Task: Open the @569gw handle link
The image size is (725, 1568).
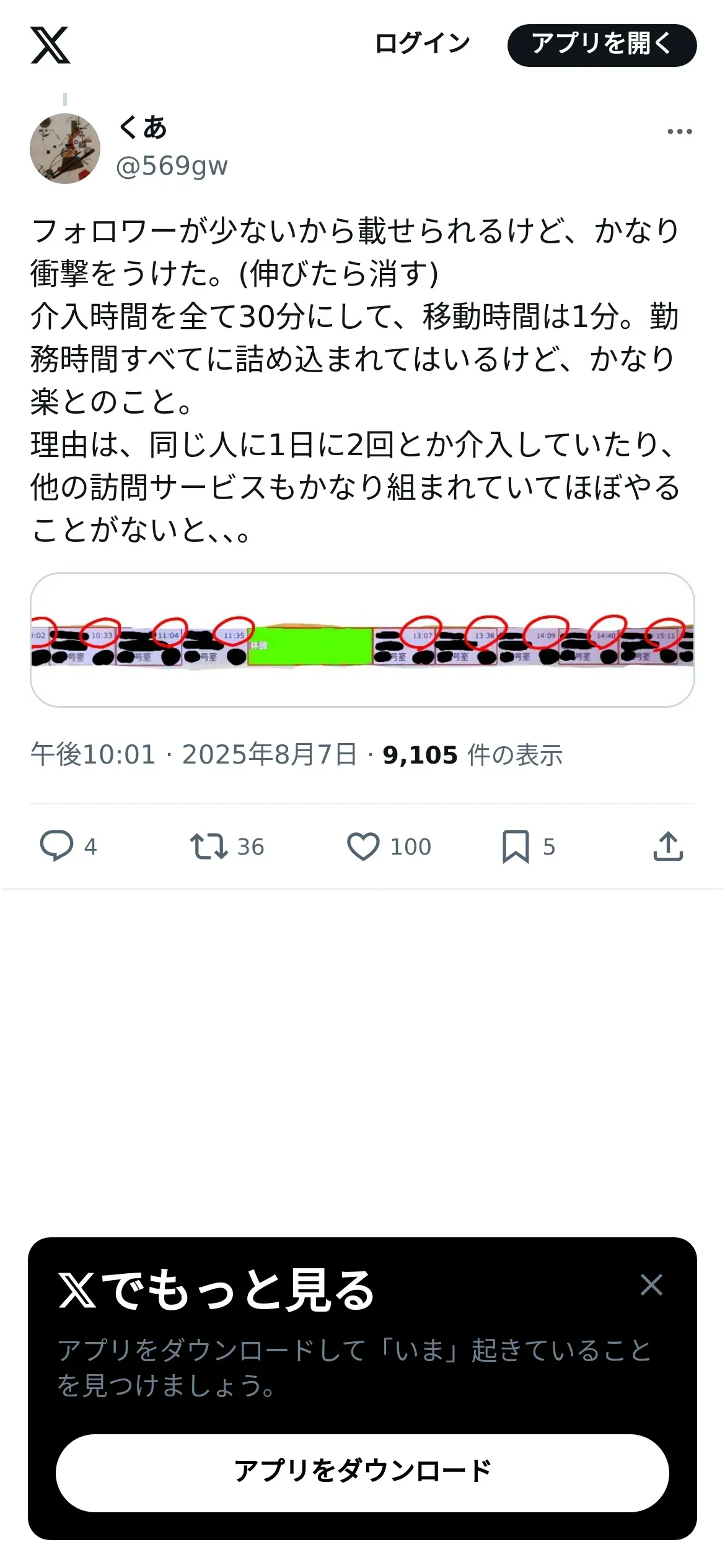Action: (x=172, y=166)
